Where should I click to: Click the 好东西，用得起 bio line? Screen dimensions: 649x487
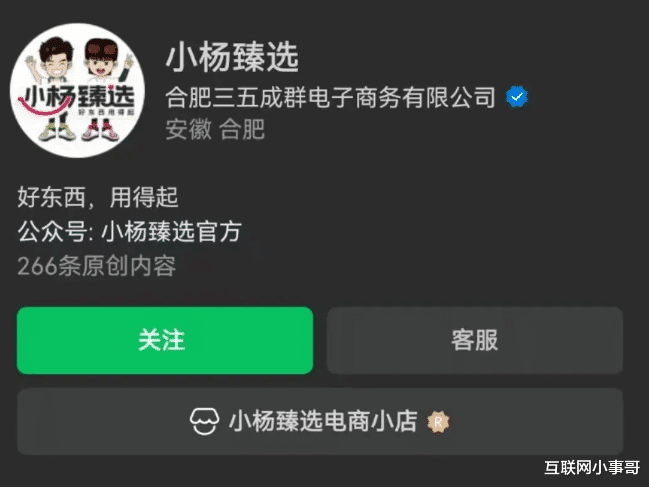point(98,197)
